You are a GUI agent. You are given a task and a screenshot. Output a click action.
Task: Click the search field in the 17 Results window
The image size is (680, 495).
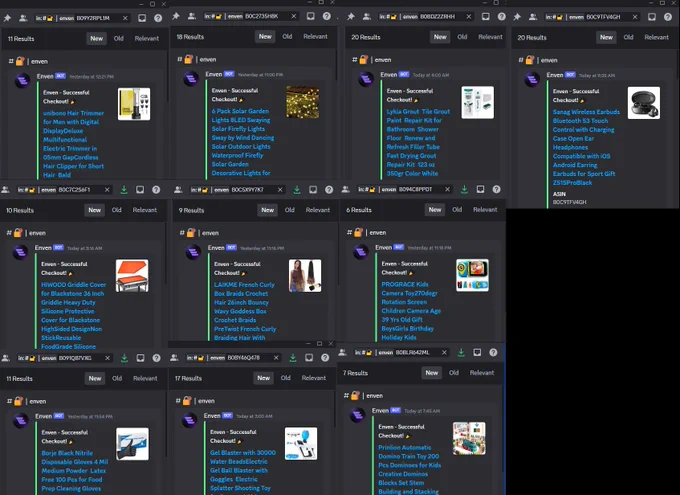coord(232,357)
